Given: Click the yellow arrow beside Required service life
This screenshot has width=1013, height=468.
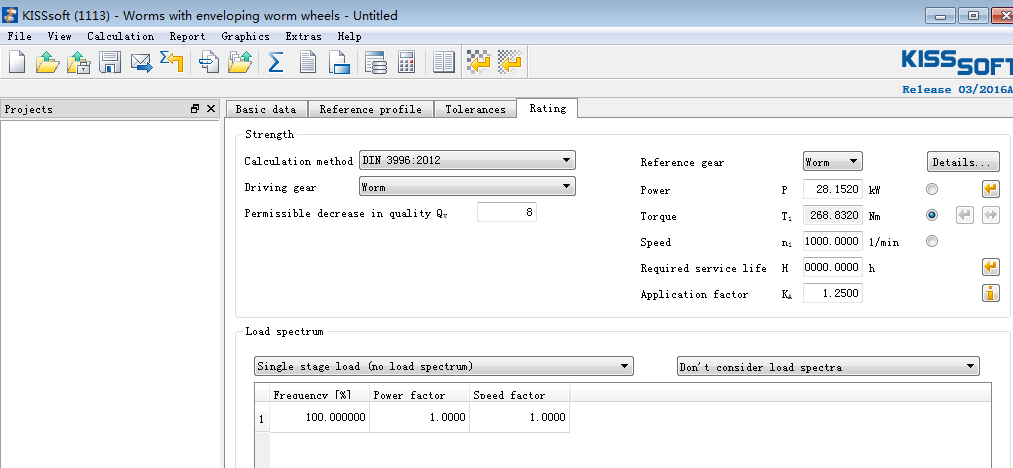Looking at the screenshot, I should click(x=990, y=267).
